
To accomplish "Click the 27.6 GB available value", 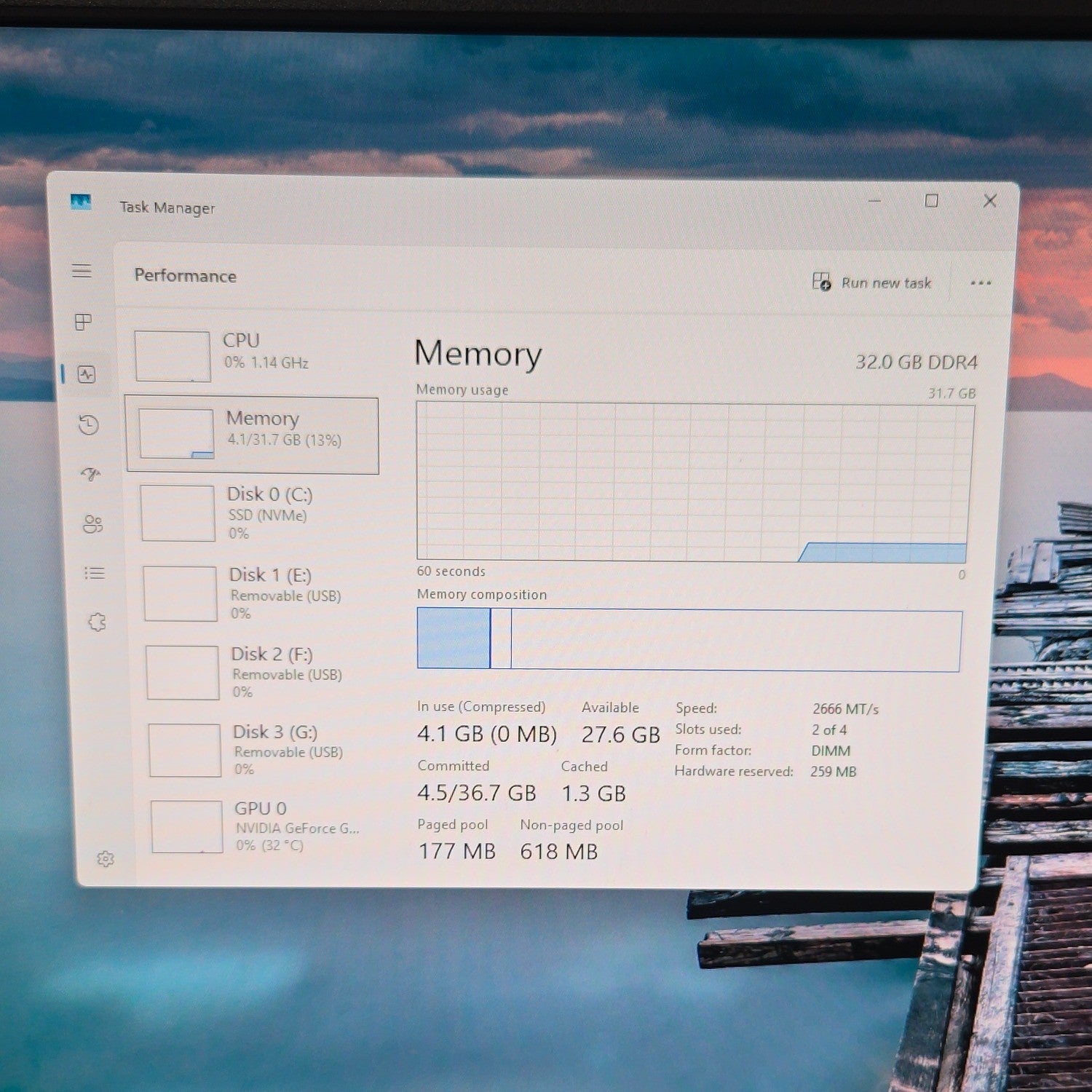I will click(620, 735).
